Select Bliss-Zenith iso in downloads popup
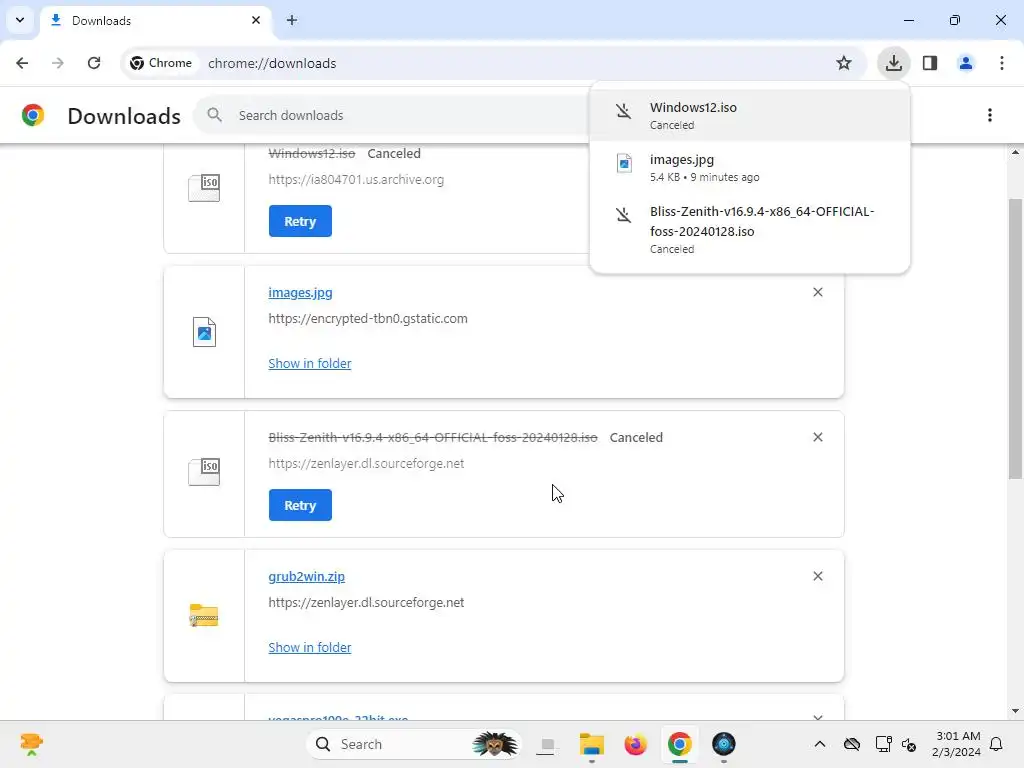1024x768 pixels. (750, 230)
